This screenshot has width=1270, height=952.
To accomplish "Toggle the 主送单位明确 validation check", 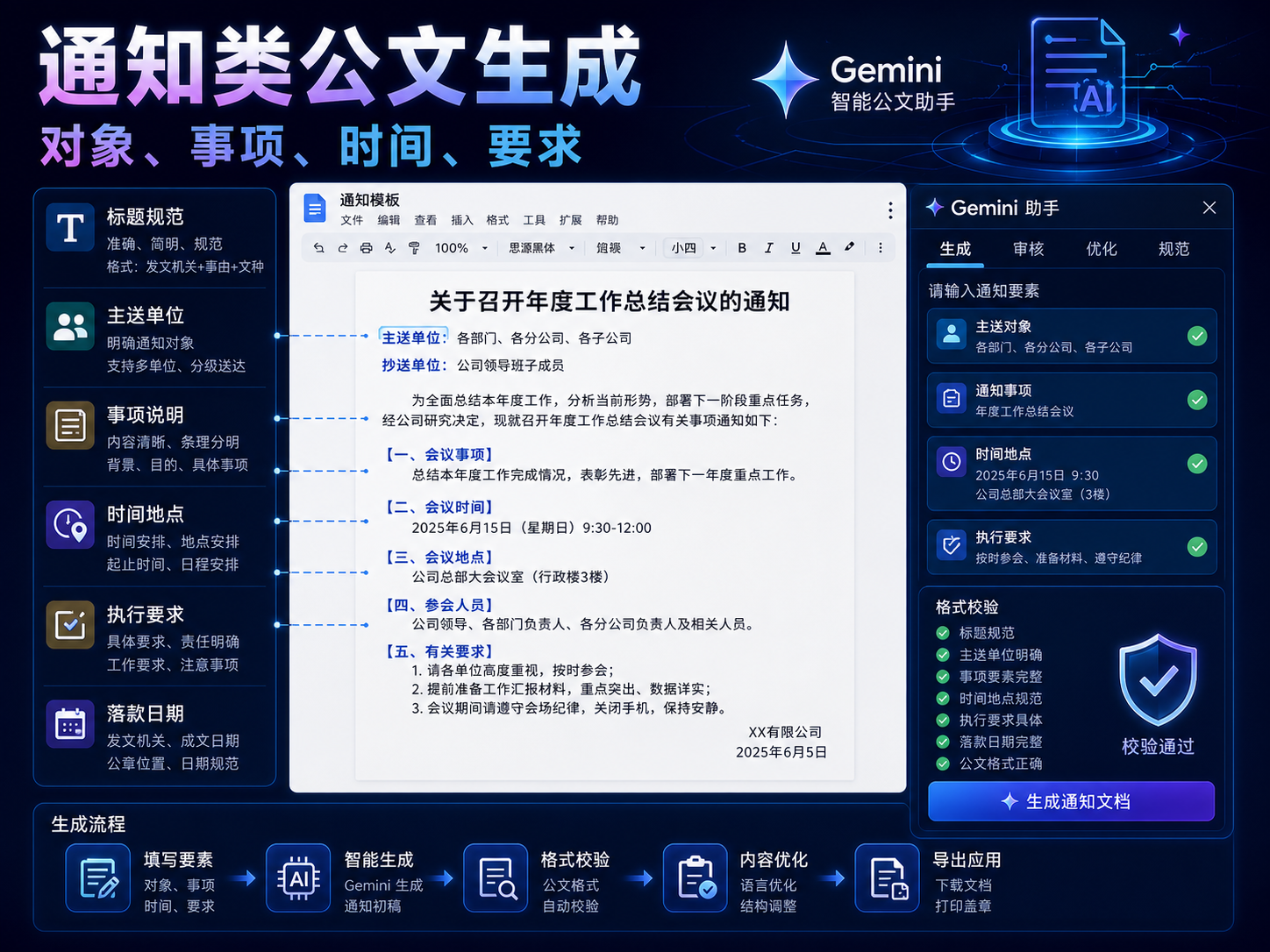I will click(943, 655).
